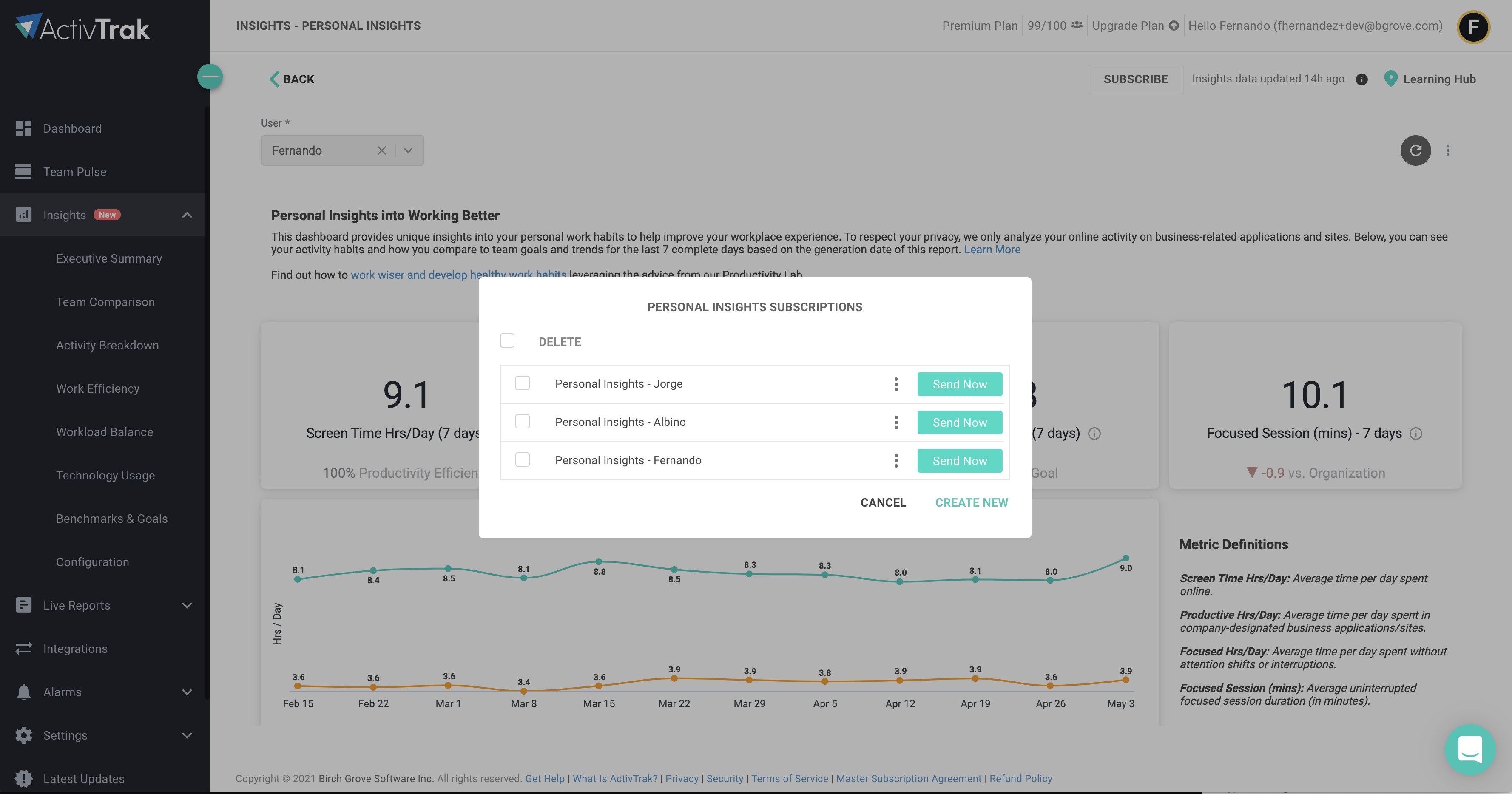
Task: Click the Learn More link
Action: 992,250
